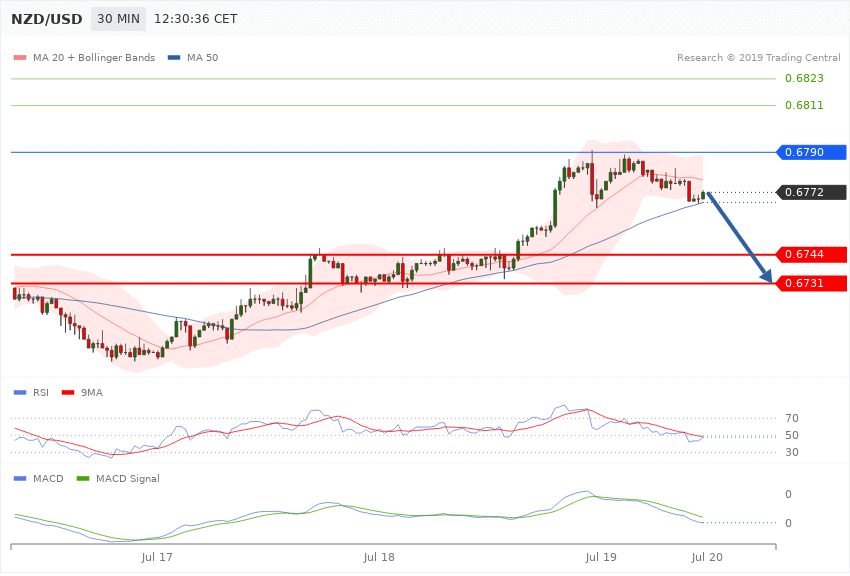The width and height of the screenshot is (850, 576).
Task: Click the 9MA legend swatch
Action: [68, 392]
